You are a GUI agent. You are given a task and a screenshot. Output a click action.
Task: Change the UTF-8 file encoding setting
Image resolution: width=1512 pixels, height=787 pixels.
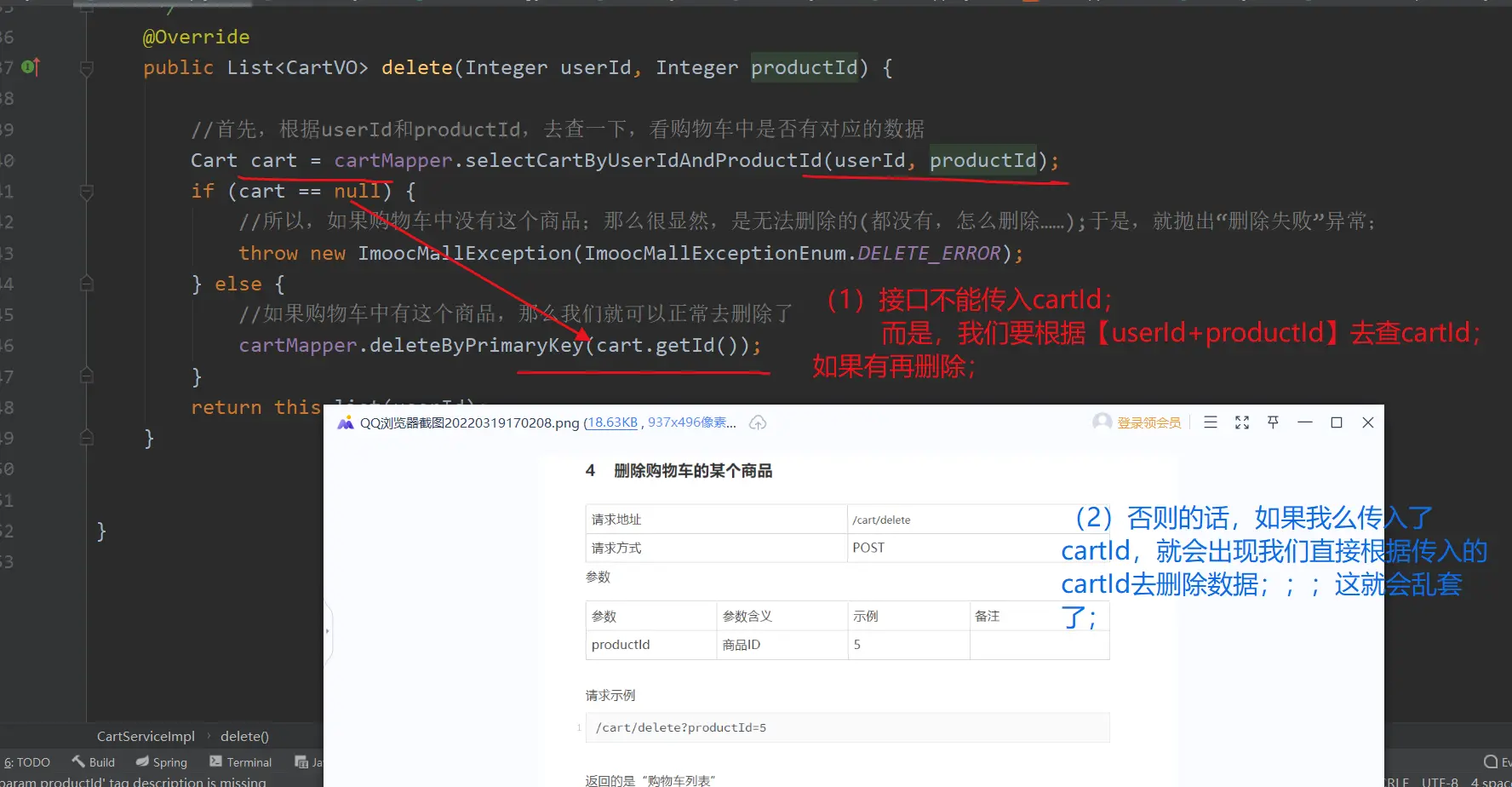click(x=1440, y=781)
